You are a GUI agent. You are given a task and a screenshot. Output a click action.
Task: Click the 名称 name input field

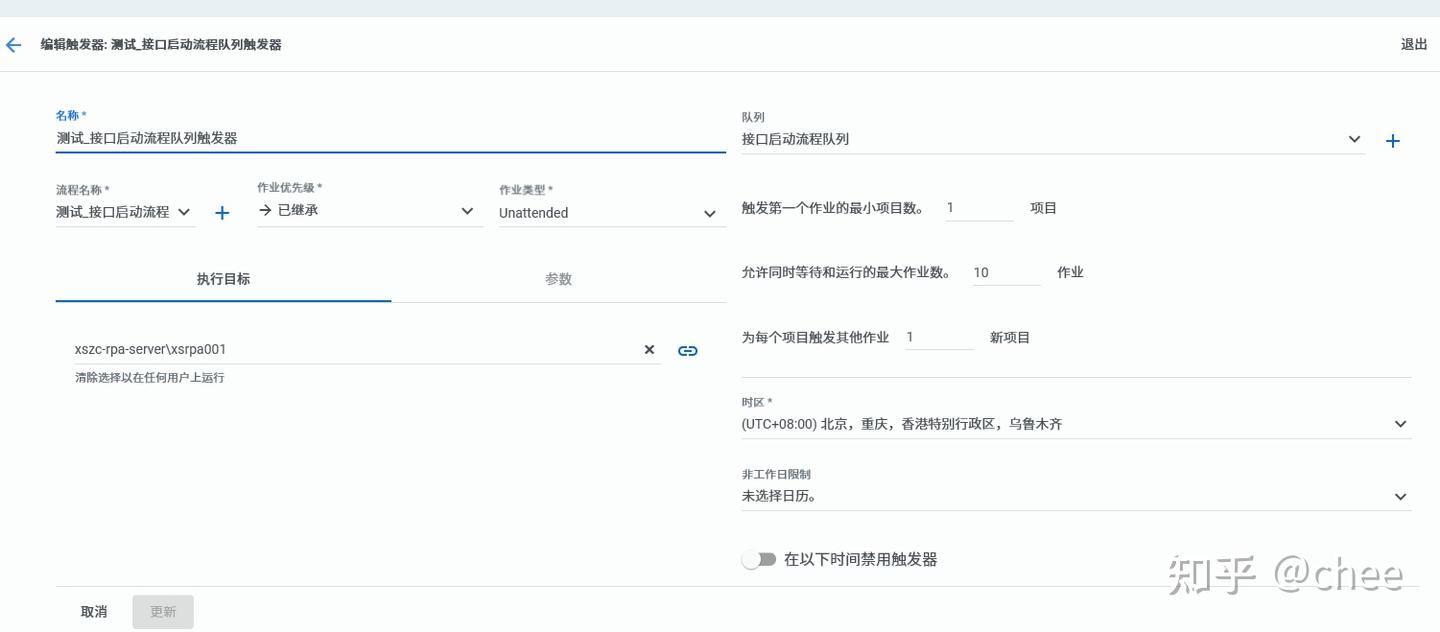[390, 139]
